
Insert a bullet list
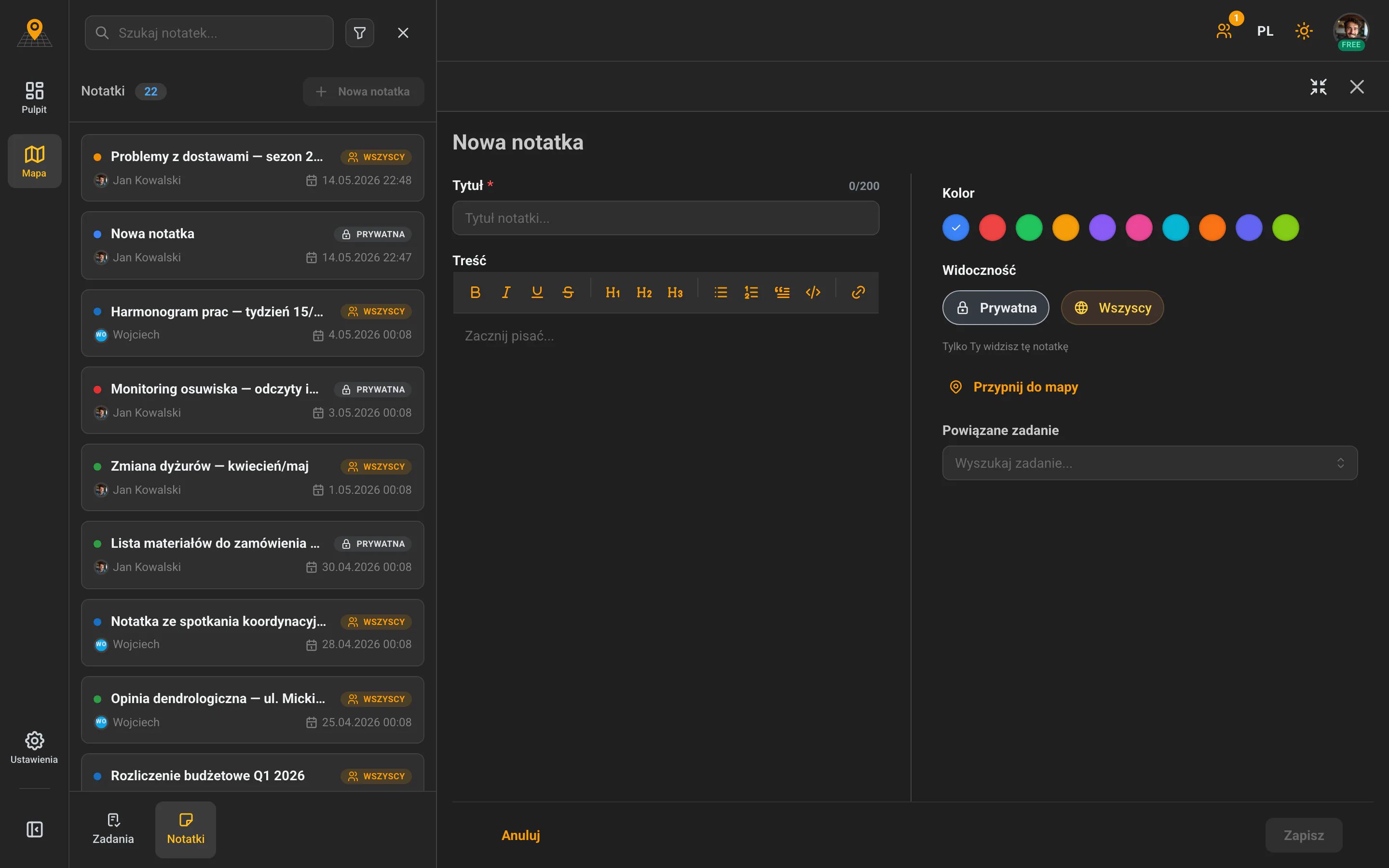click(721, 292)
